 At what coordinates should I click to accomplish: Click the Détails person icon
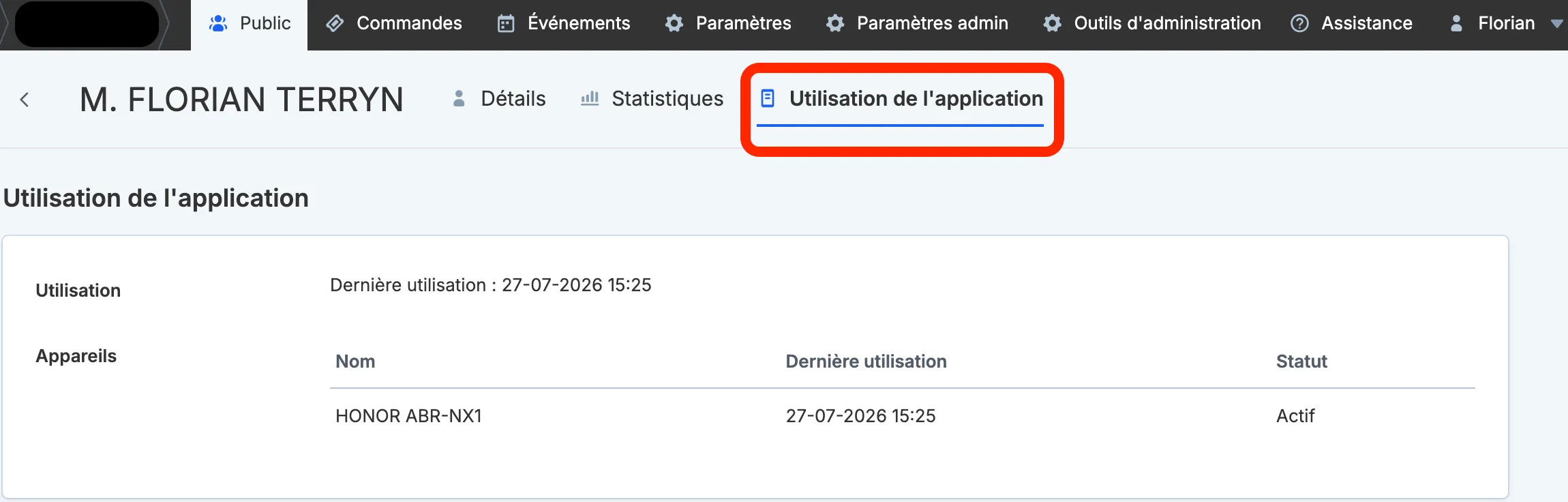click(459, 99)
